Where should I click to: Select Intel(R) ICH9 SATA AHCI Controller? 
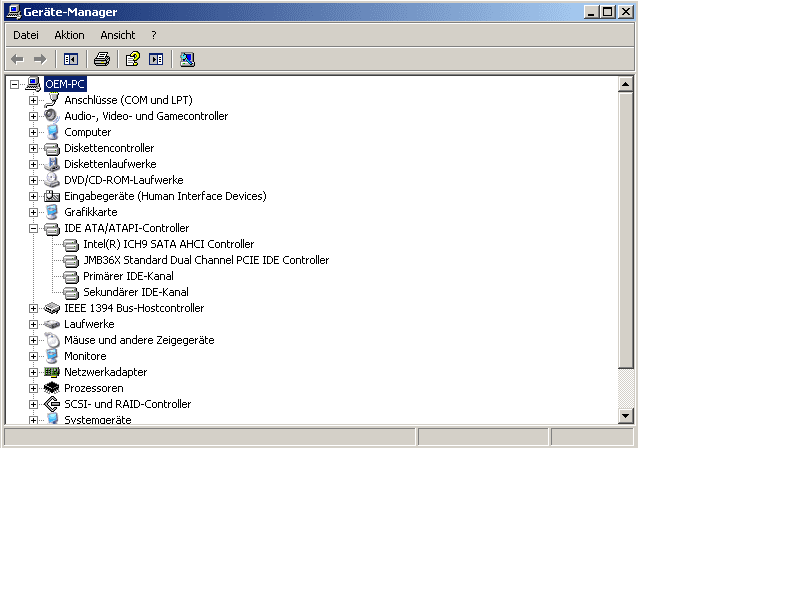168,244
